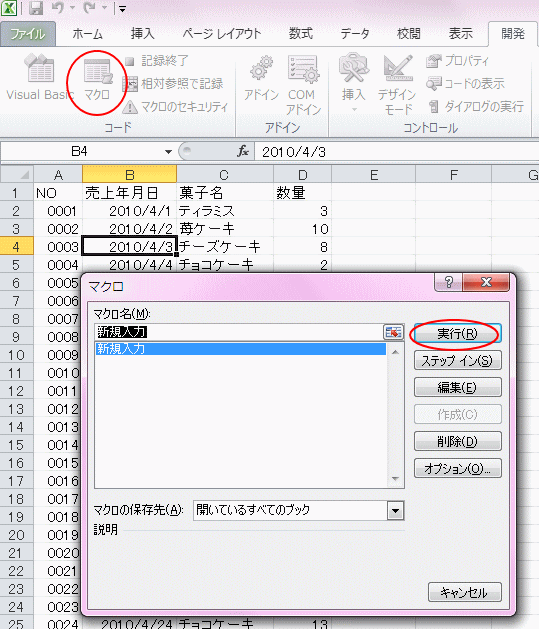Open マクロのセキュリティ settings
539x629 pixels.
[x=176, y=107]
